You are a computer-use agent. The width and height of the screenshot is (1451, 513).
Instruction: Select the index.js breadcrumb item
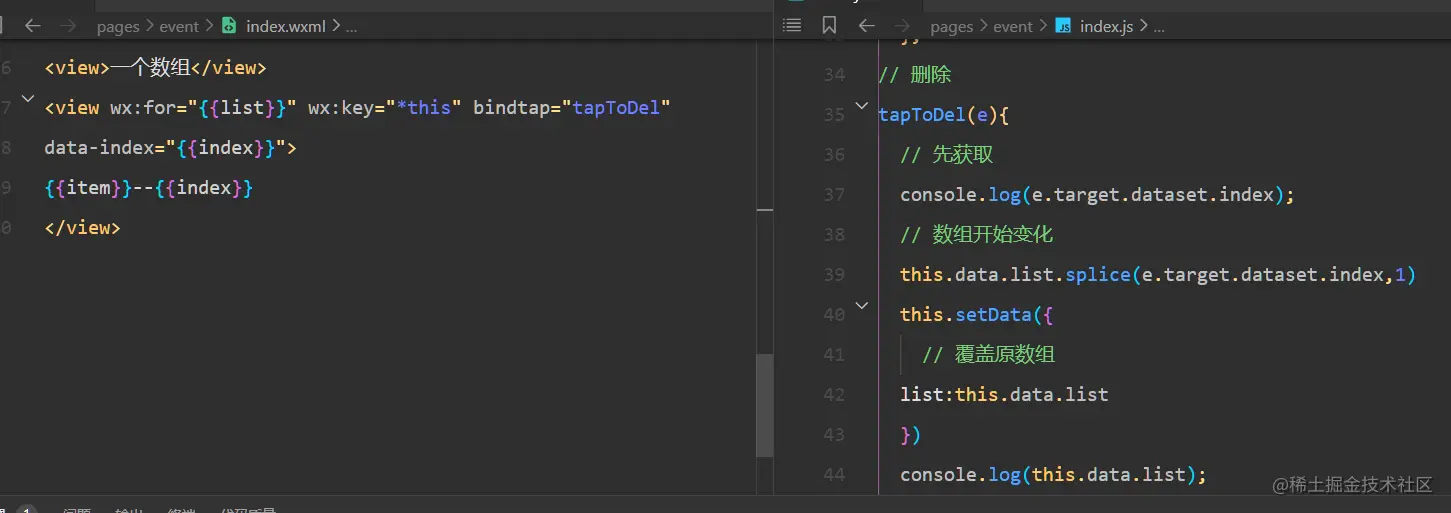pyautogui.click(x=1106, y=27)
